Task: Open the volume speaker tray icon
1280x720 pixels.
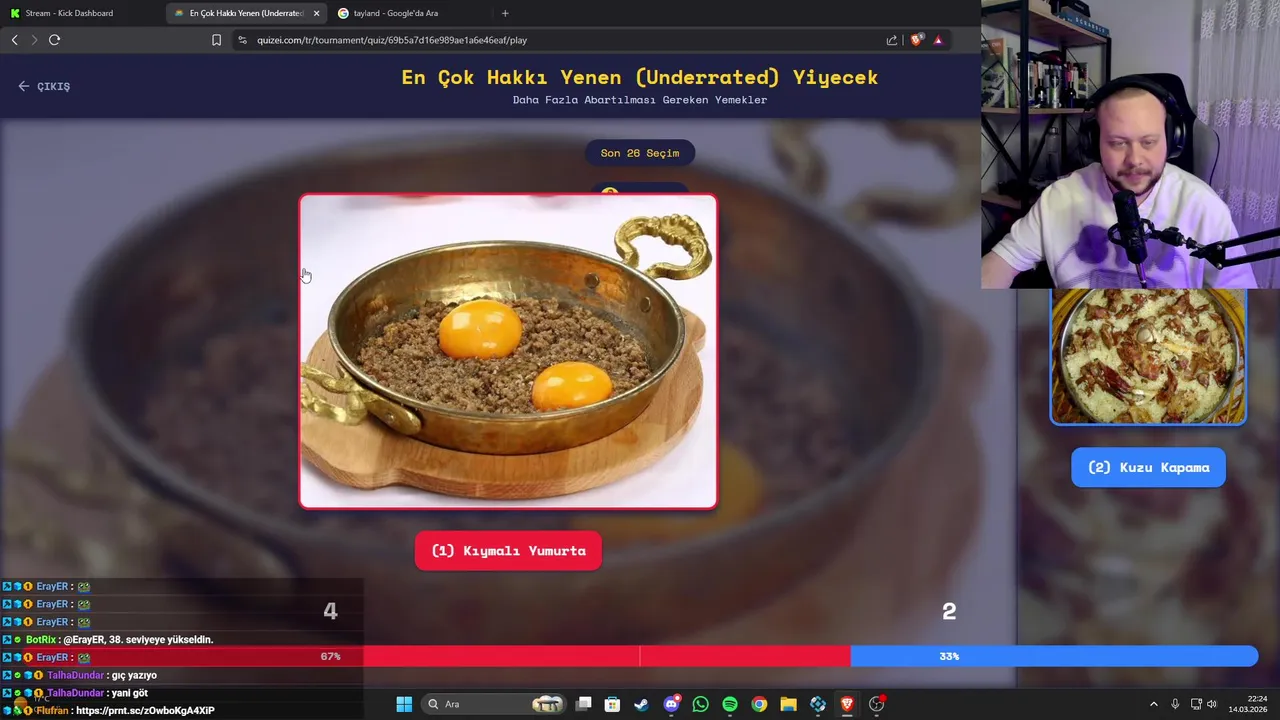Action: (x=1211, y=704)
